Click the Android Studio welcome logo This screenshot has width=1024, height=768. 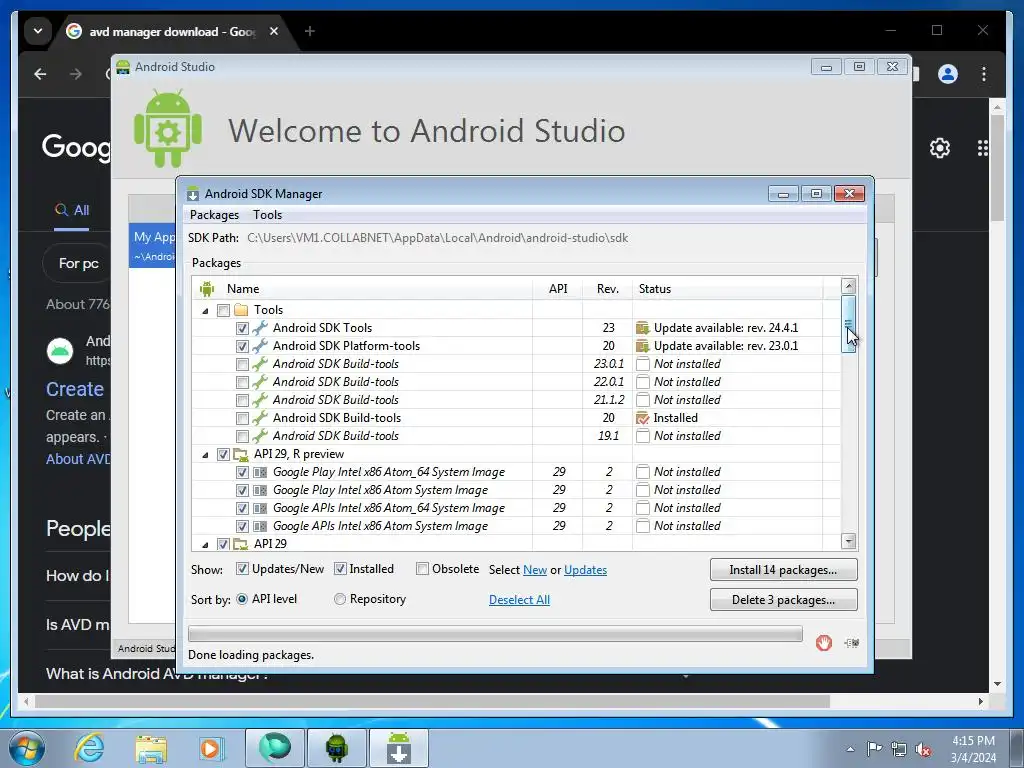tap(168, 129)
